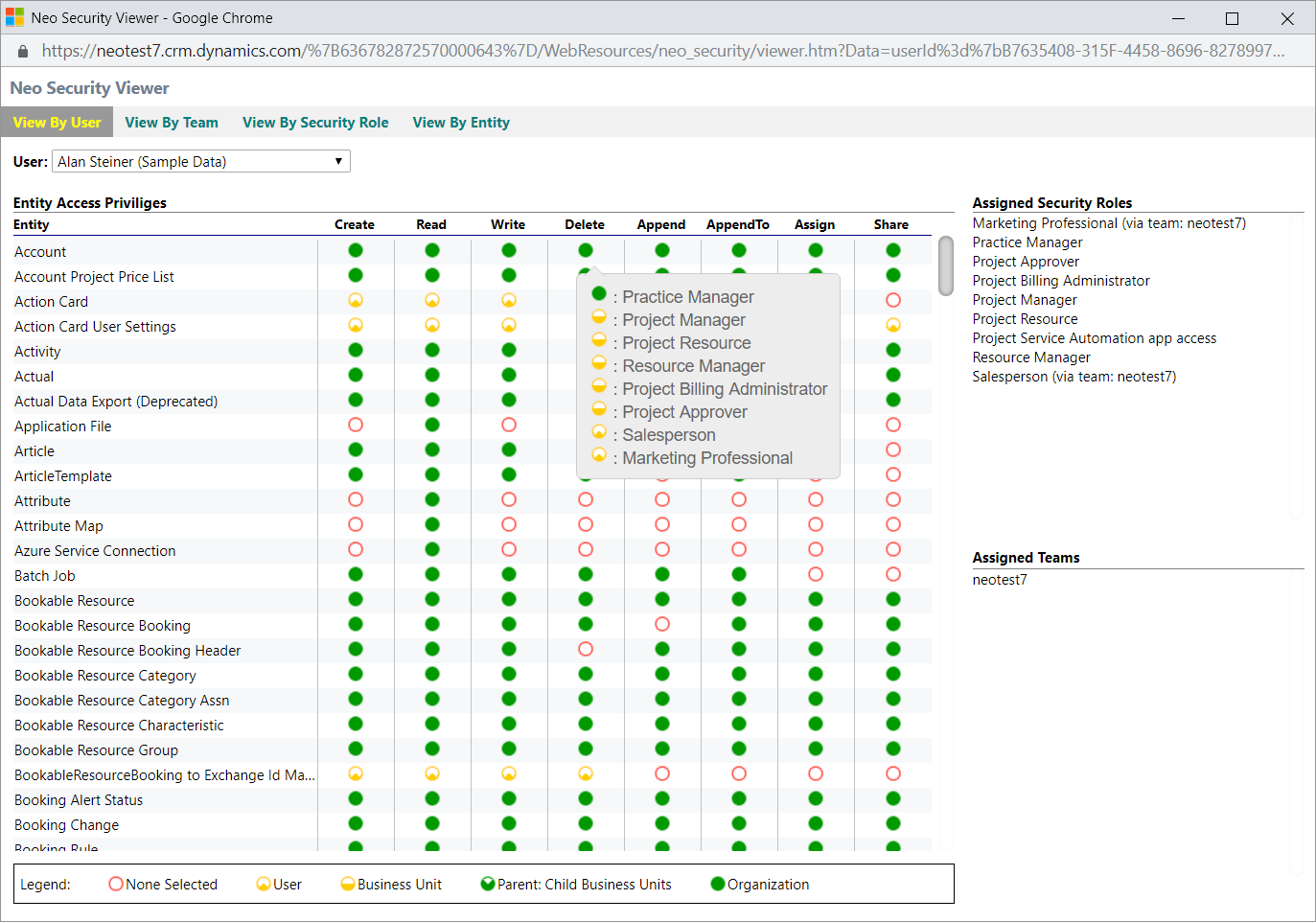Click the Bookable Resource Group entity
This screenshot has height=922, width=1316.
click(x=96, y=750)
